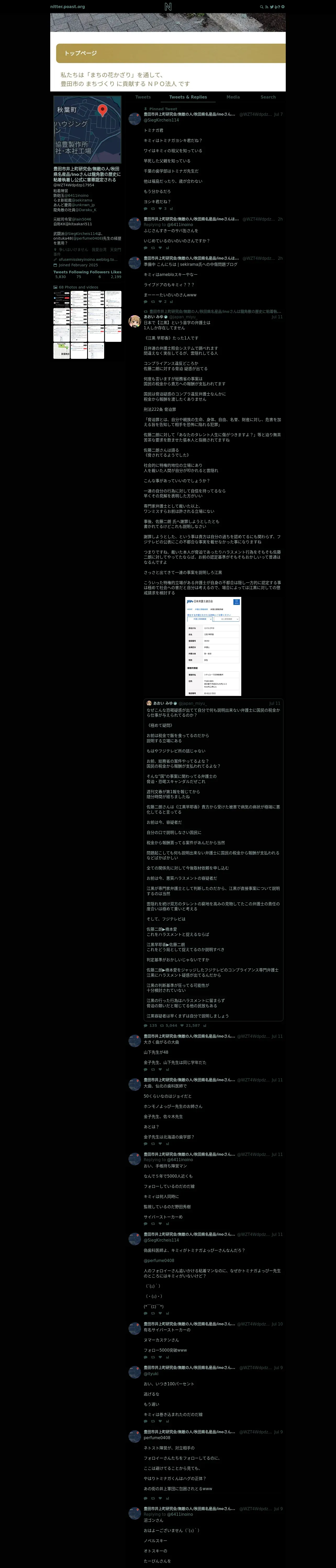Open nitter.poast.org site title link
Screen dimensions: 336x1568
coord(68,7)
